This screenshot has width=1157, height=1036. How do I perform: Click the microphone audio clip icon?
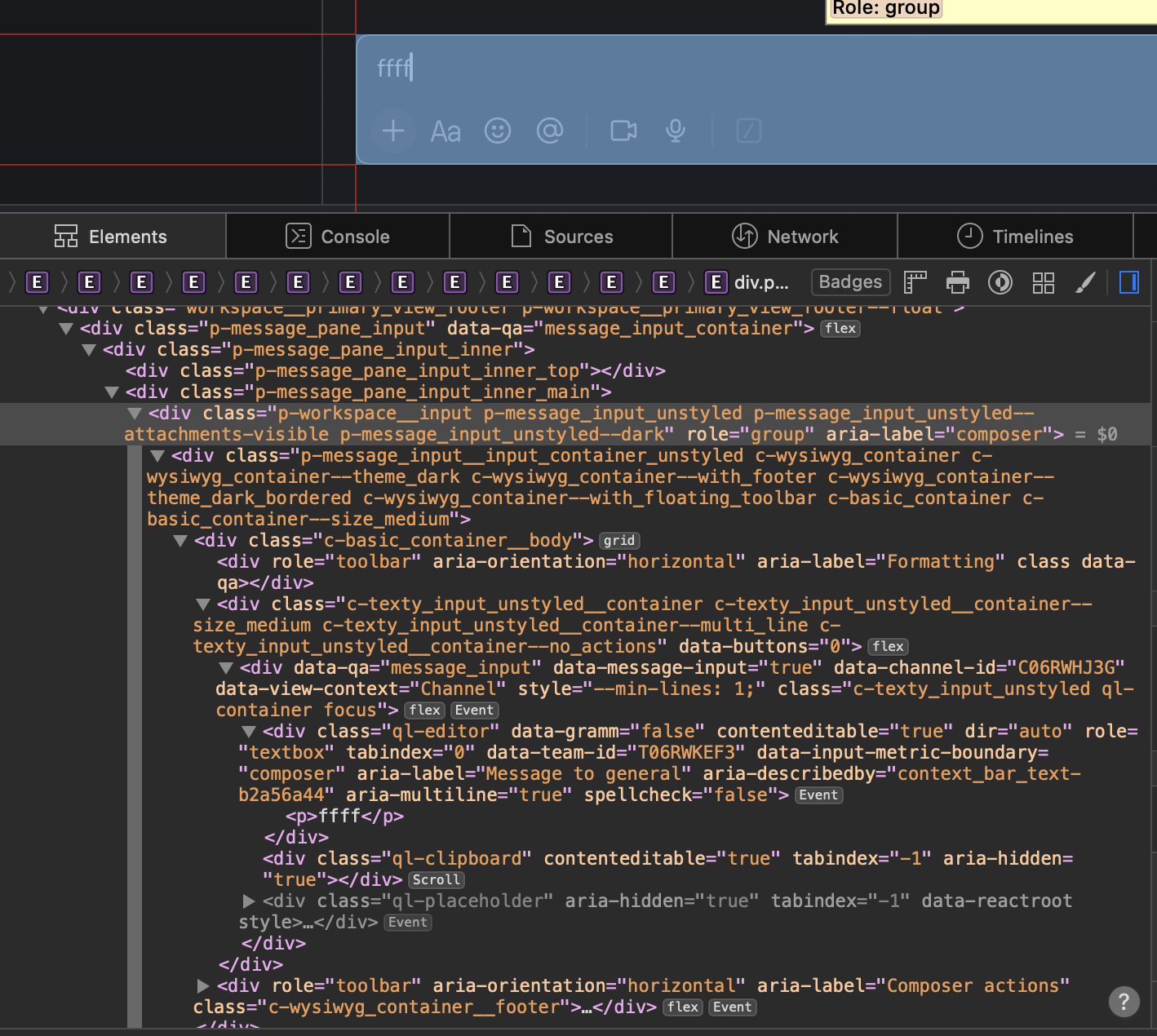[676, 131]
